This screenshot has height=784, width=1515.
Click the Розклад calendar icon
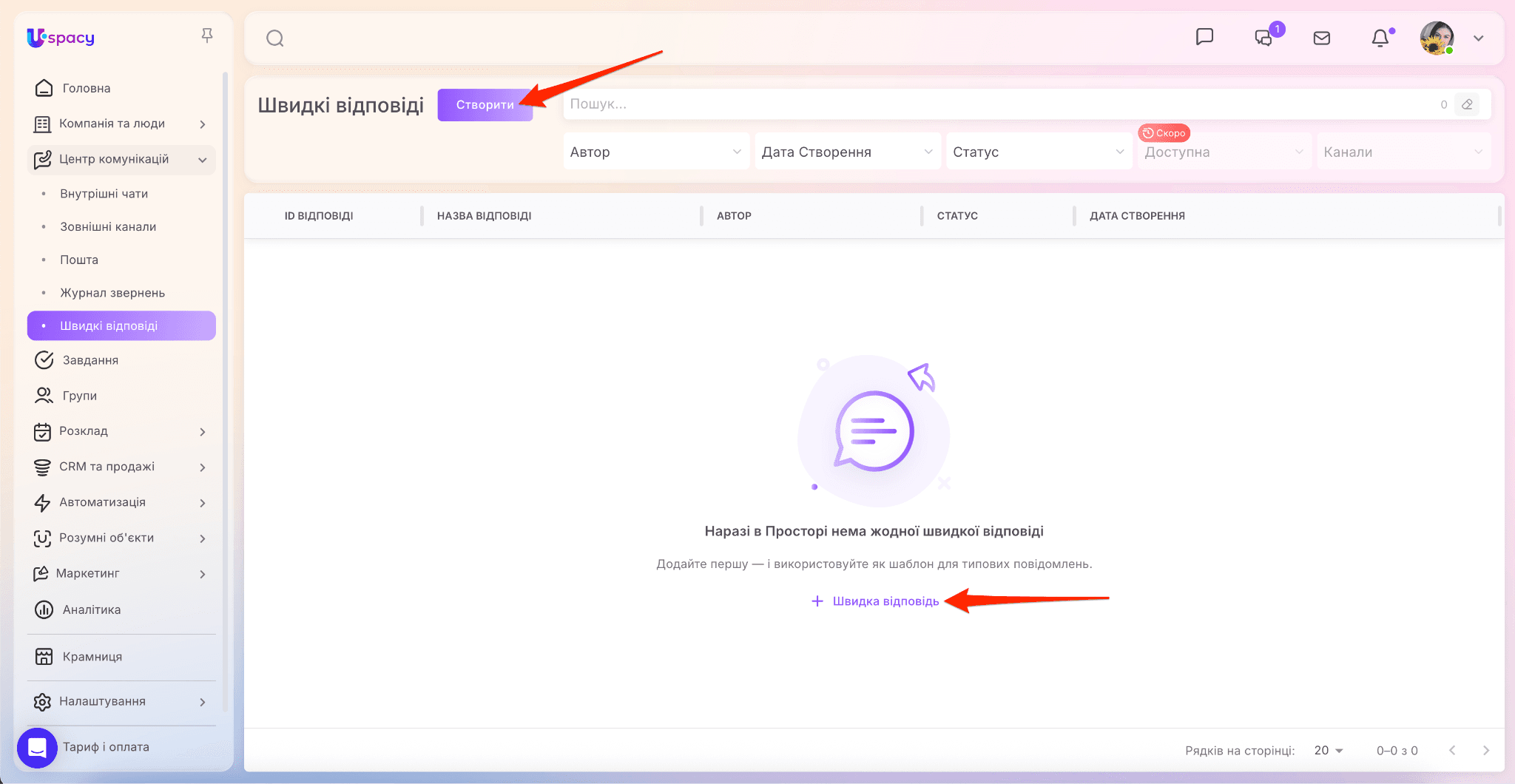[42, 431]
